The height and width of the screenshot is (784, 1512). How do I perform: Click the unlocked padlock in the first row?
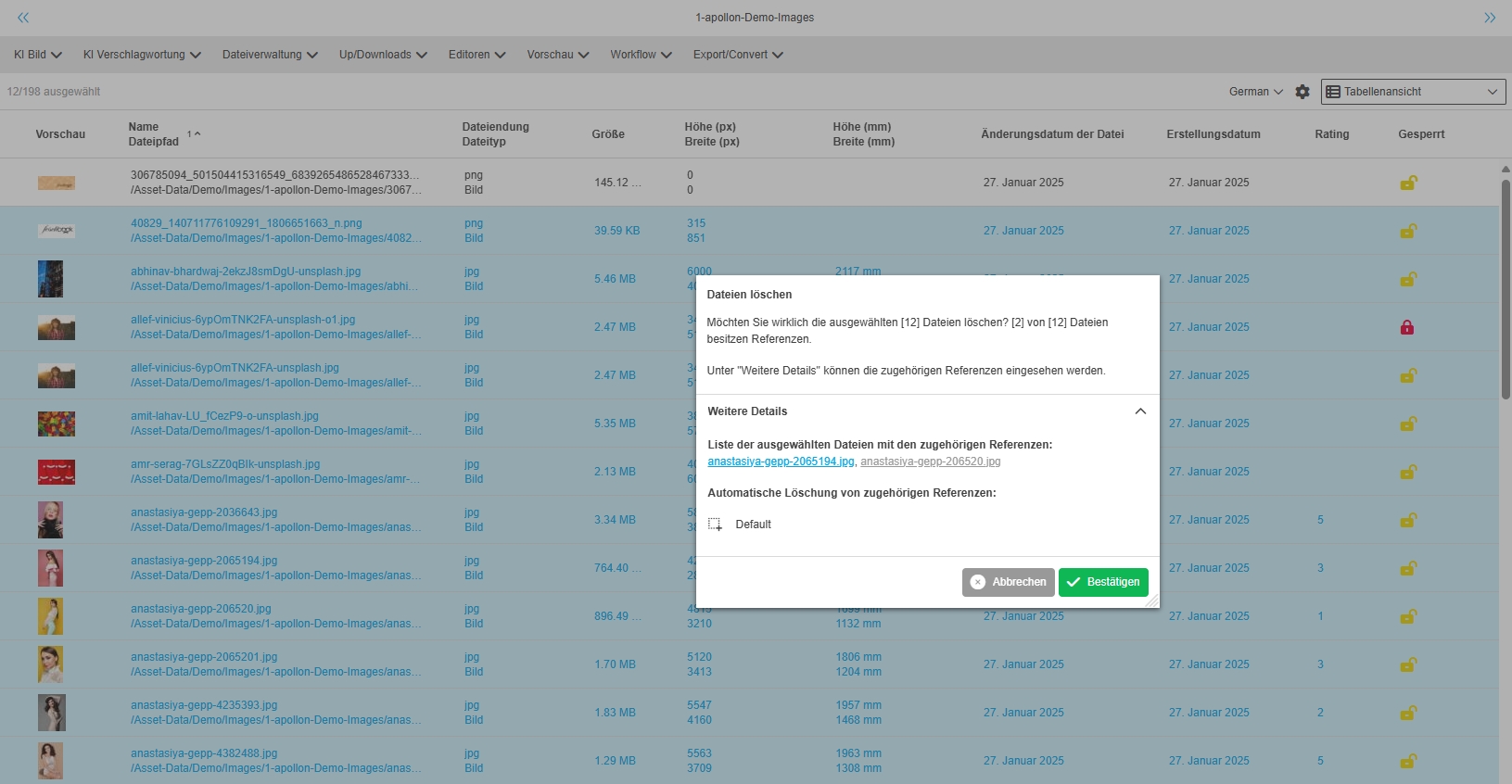[x=1407, y=183]
